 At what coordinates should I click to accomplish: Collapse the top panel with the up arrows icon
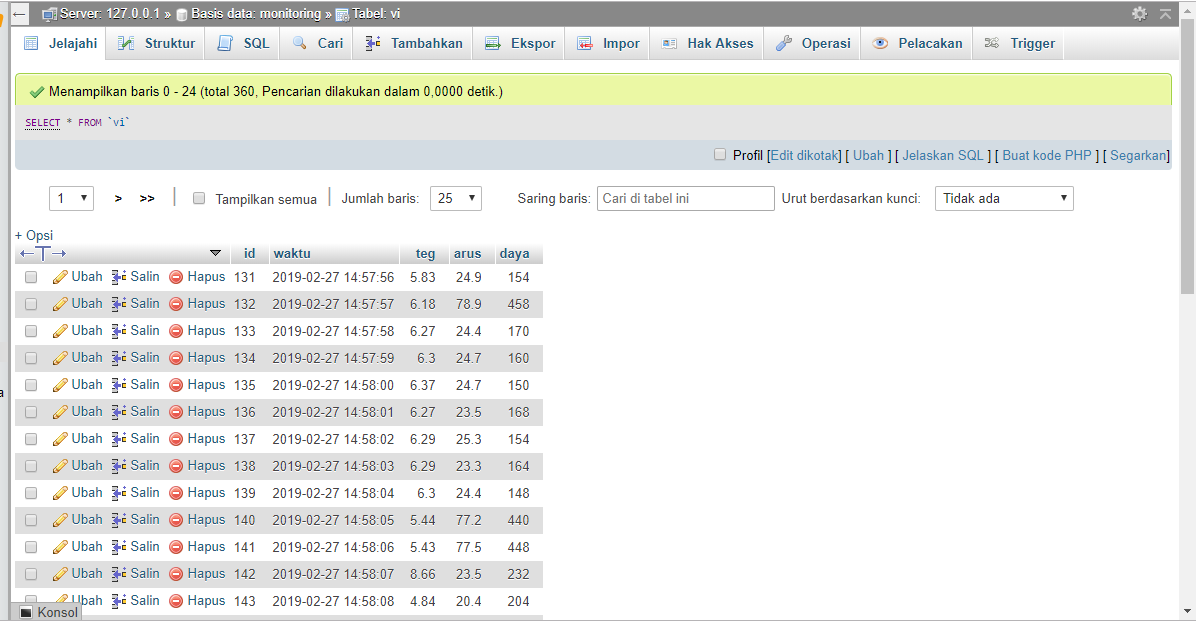[1165, 14]
